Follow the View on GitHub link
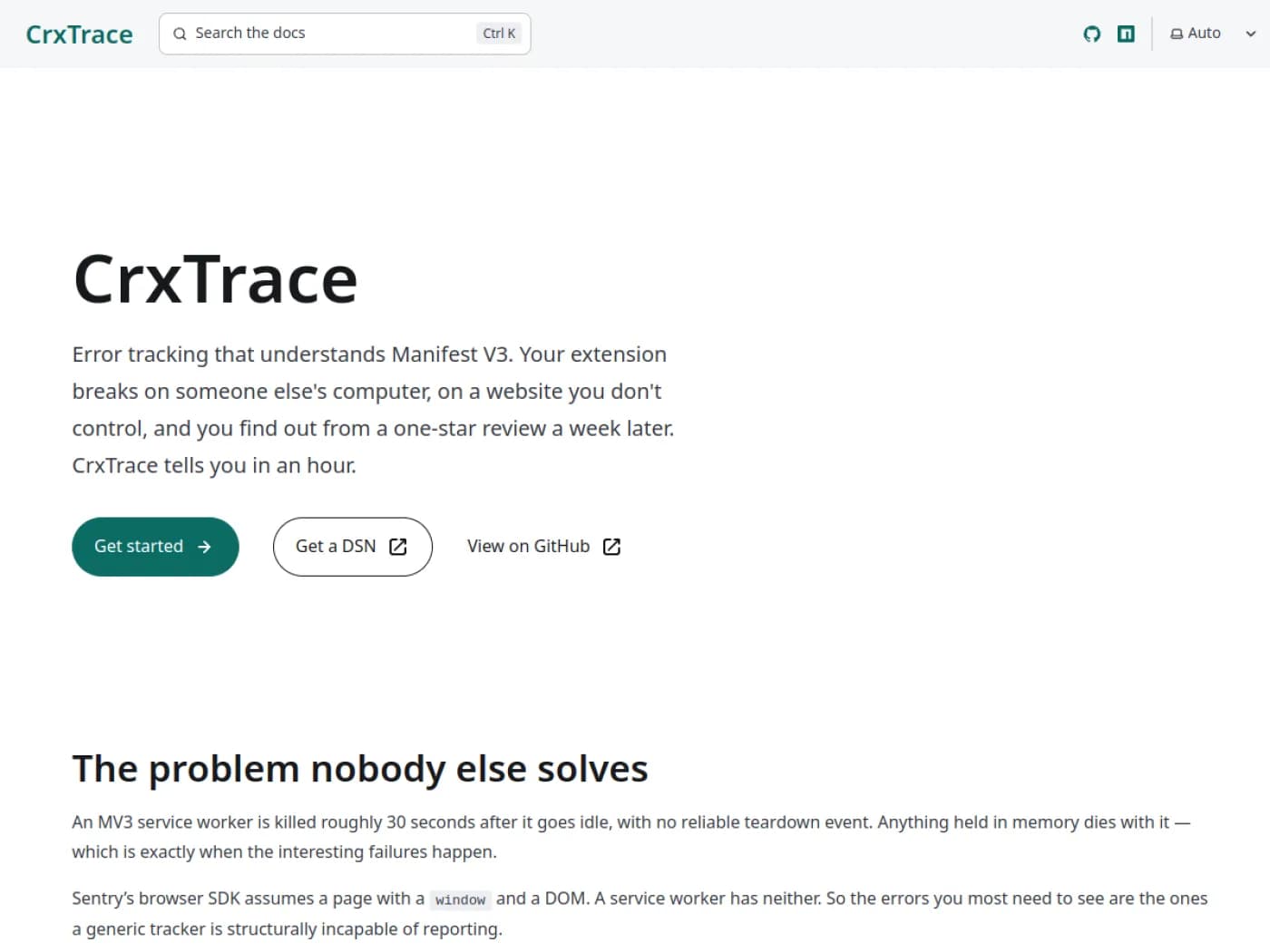The image size is (1270, 952). (x=544, y=547)
